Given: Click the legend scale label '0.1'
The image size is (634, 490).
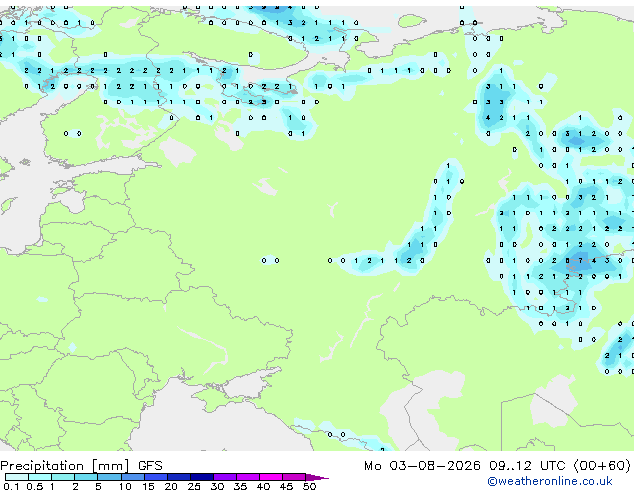Looking at the screenshot, I should (x=10, y=486).
